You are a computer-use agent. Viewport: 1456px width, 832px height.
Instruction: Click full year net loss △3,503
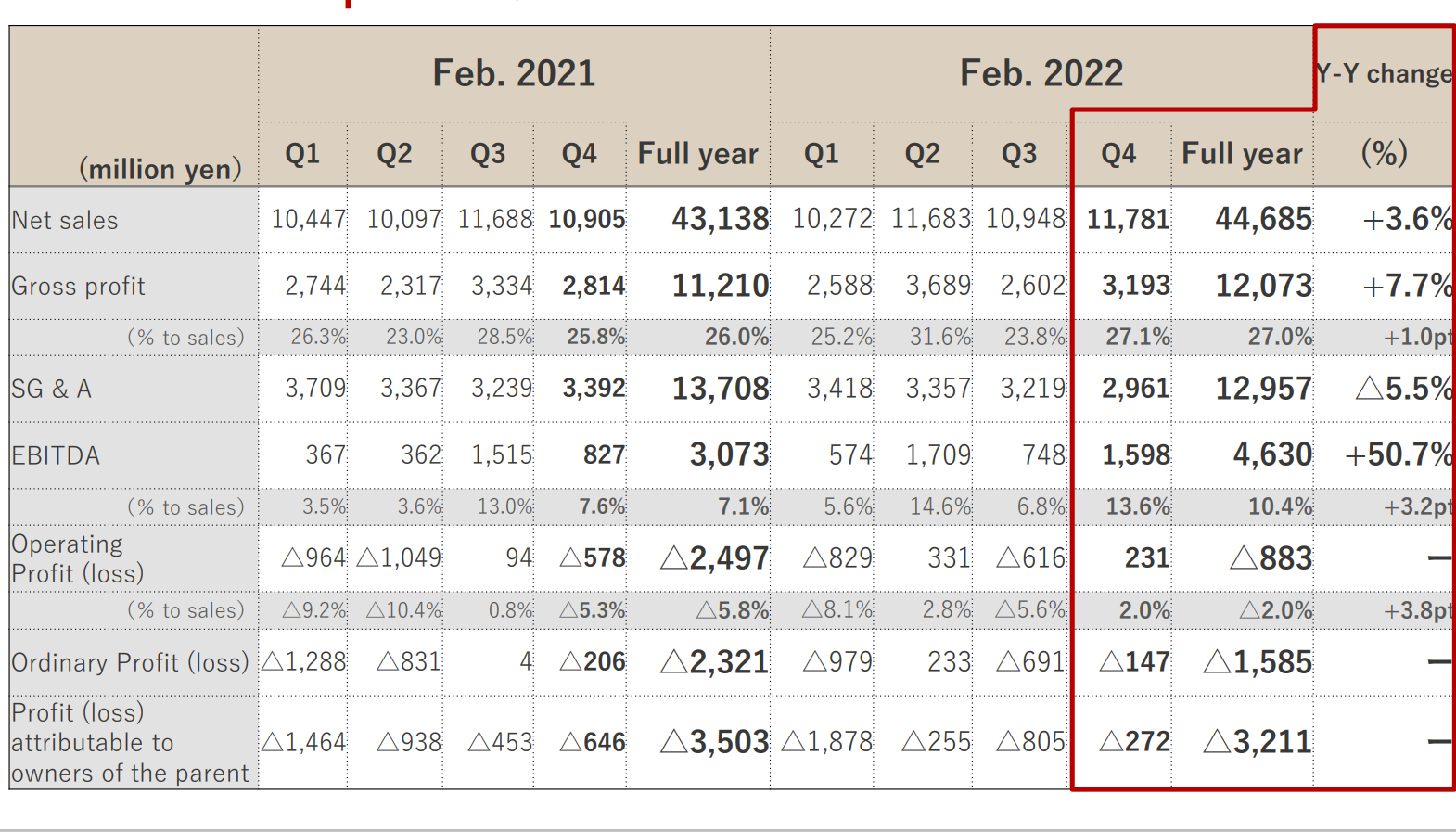pyautogui.click(x=714, y=742)
